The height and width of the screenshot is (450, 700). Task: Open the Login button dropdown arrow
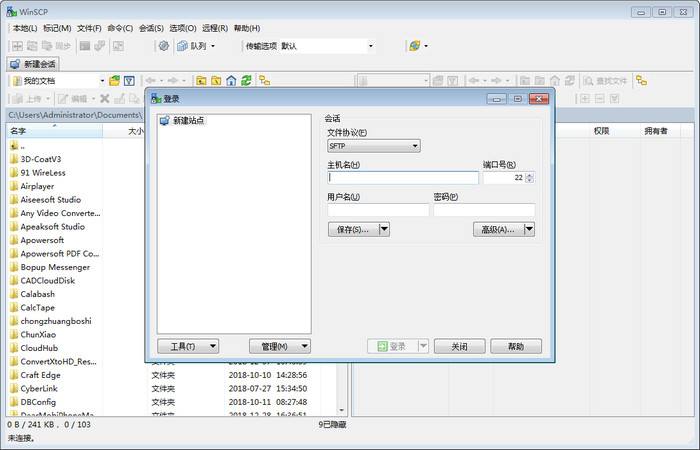point(423,346)
